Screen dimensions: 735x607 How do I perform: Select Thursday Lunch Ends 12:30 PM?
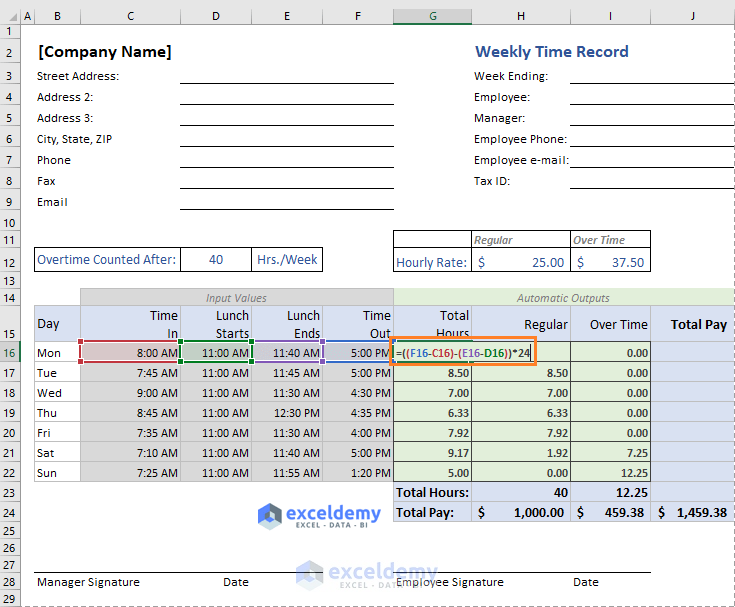coord(287,413)
